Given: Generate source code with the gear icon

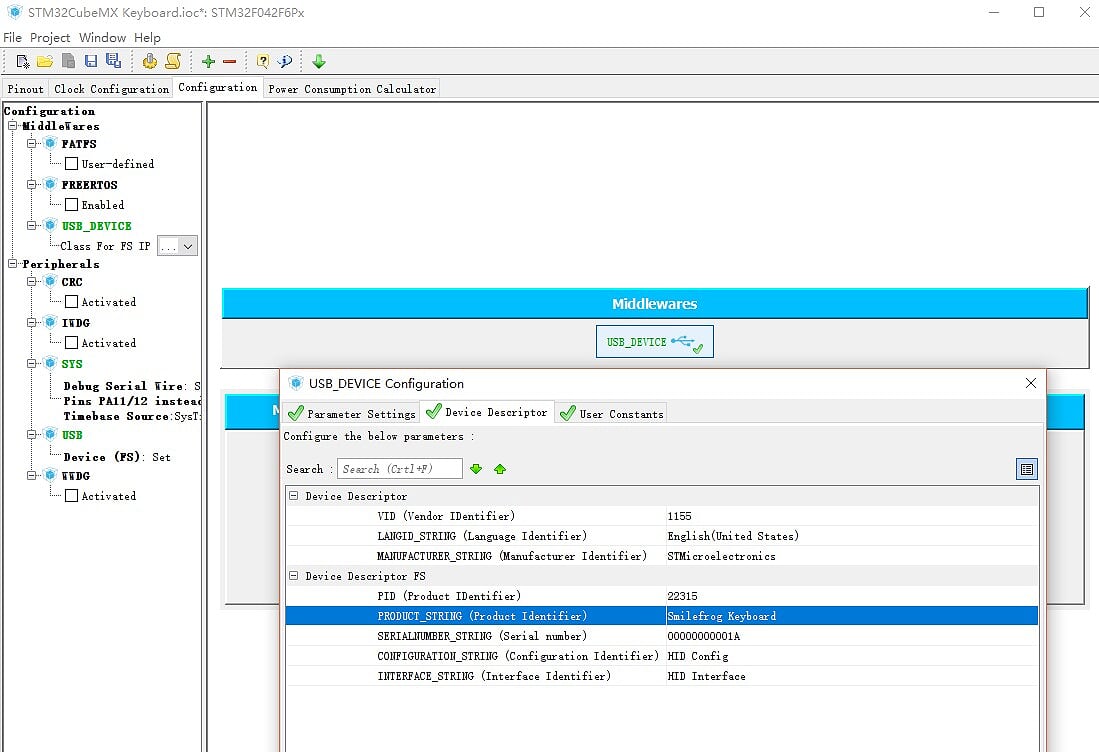Looking at the screenshot, I should (149, 62).
